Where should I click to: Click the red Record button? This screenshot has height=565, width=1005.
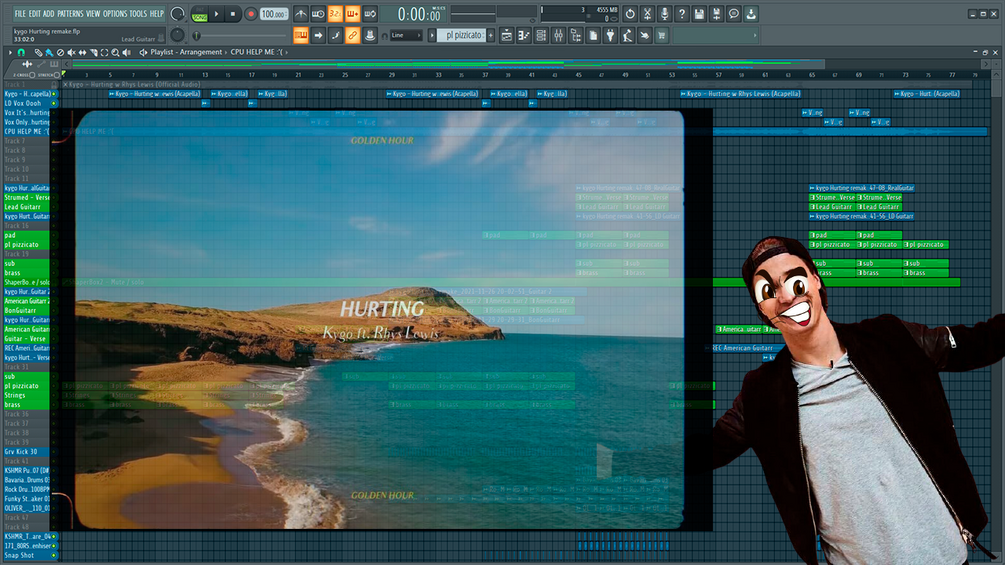coord(251,13)
